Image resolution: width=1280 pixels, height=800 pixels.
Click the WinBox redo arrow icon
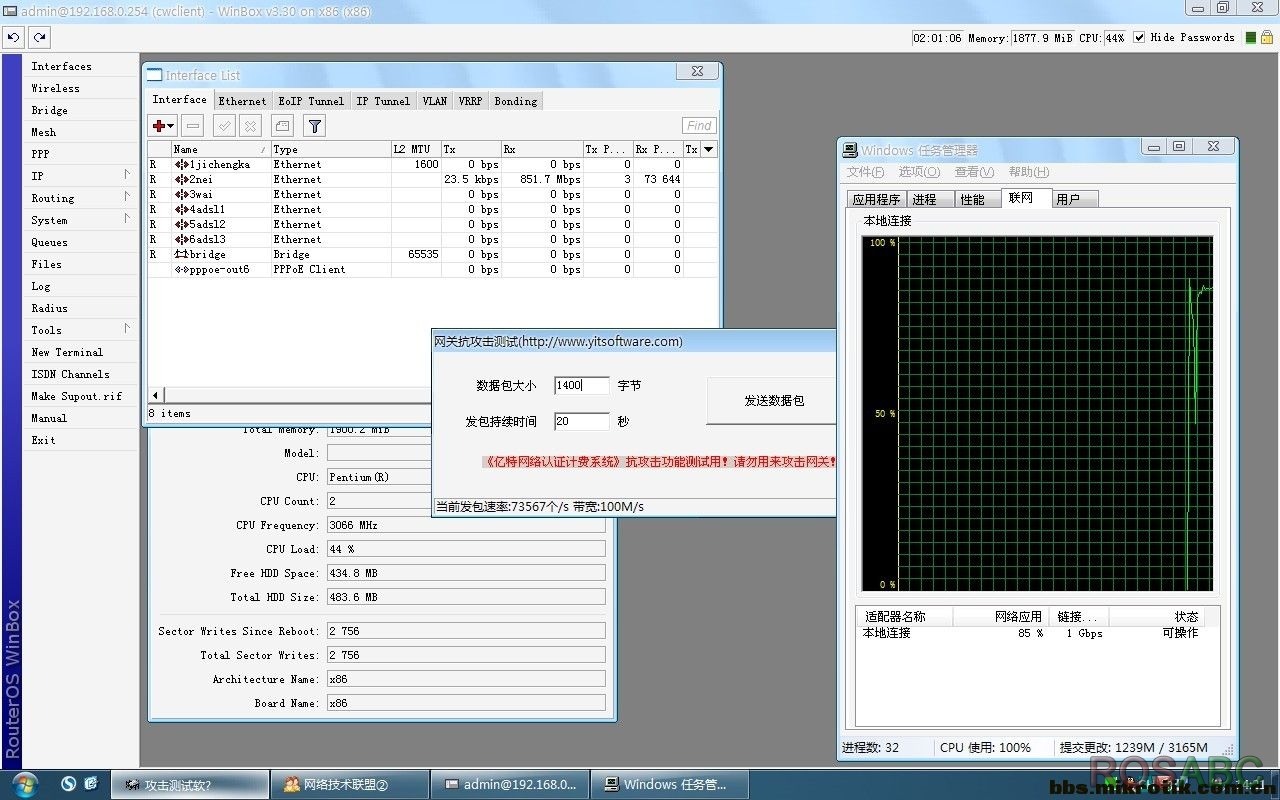(x=39, y=37)
